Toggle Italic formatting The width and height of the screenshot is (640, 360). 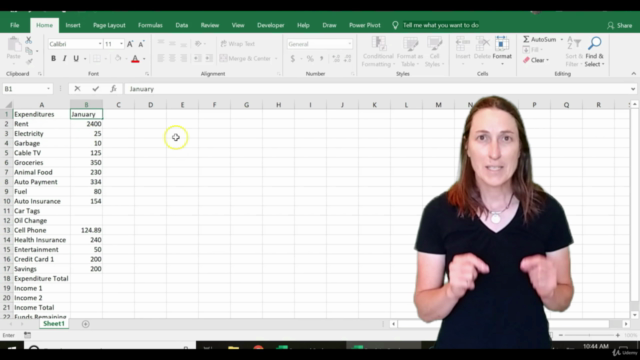tap(64, 59)
